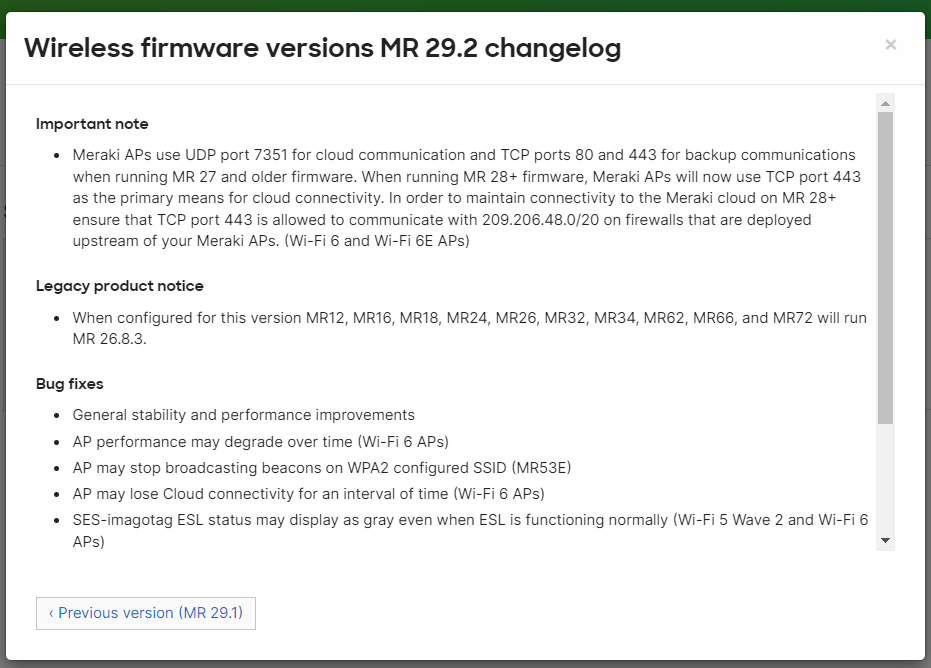Click the scrollbar track below the thumb
The width and height of the screenshot is (931, 668).
(x=884, y=480)
